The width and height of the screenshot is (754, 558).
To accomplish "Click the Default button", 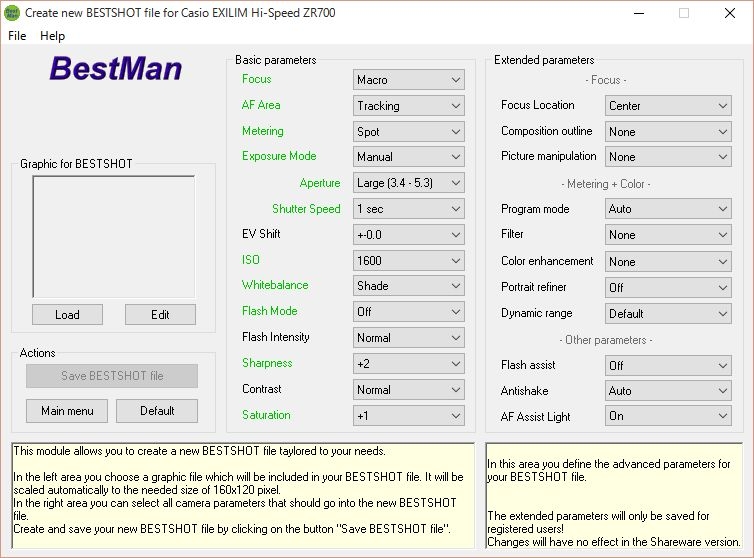I will tap(157, 411).
